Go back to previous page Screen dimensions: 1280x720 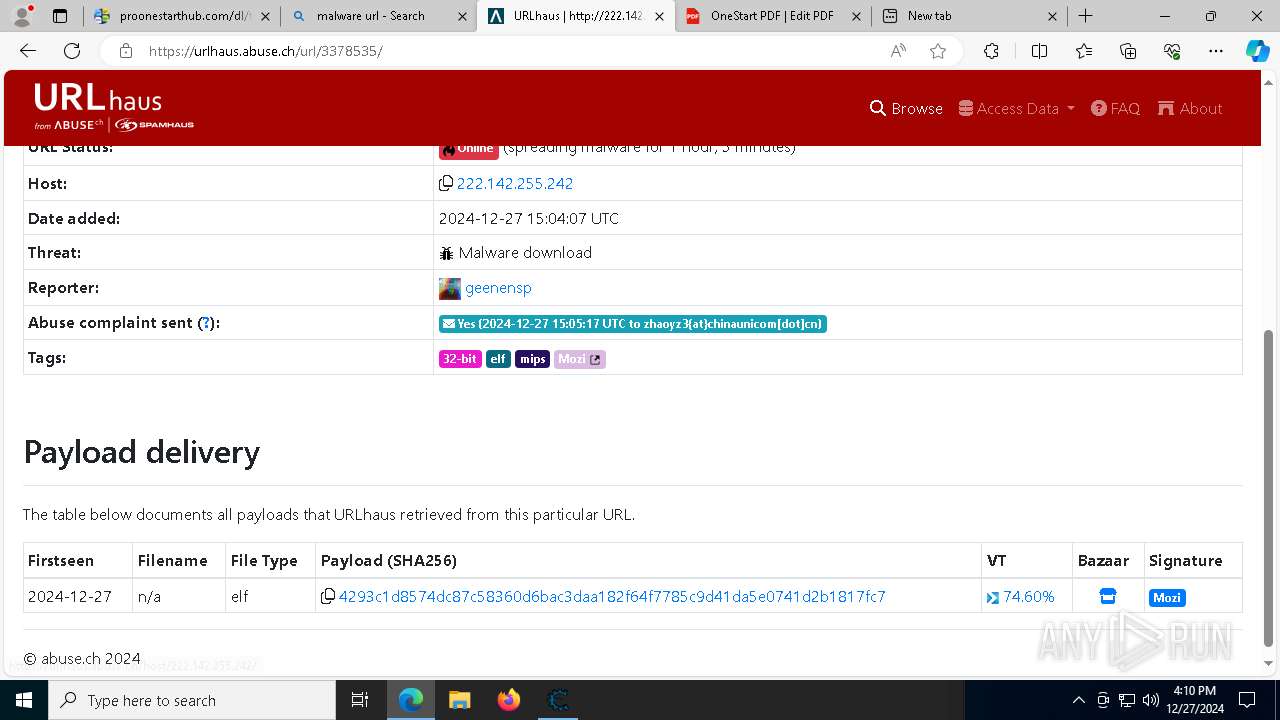tap(28, 51)
